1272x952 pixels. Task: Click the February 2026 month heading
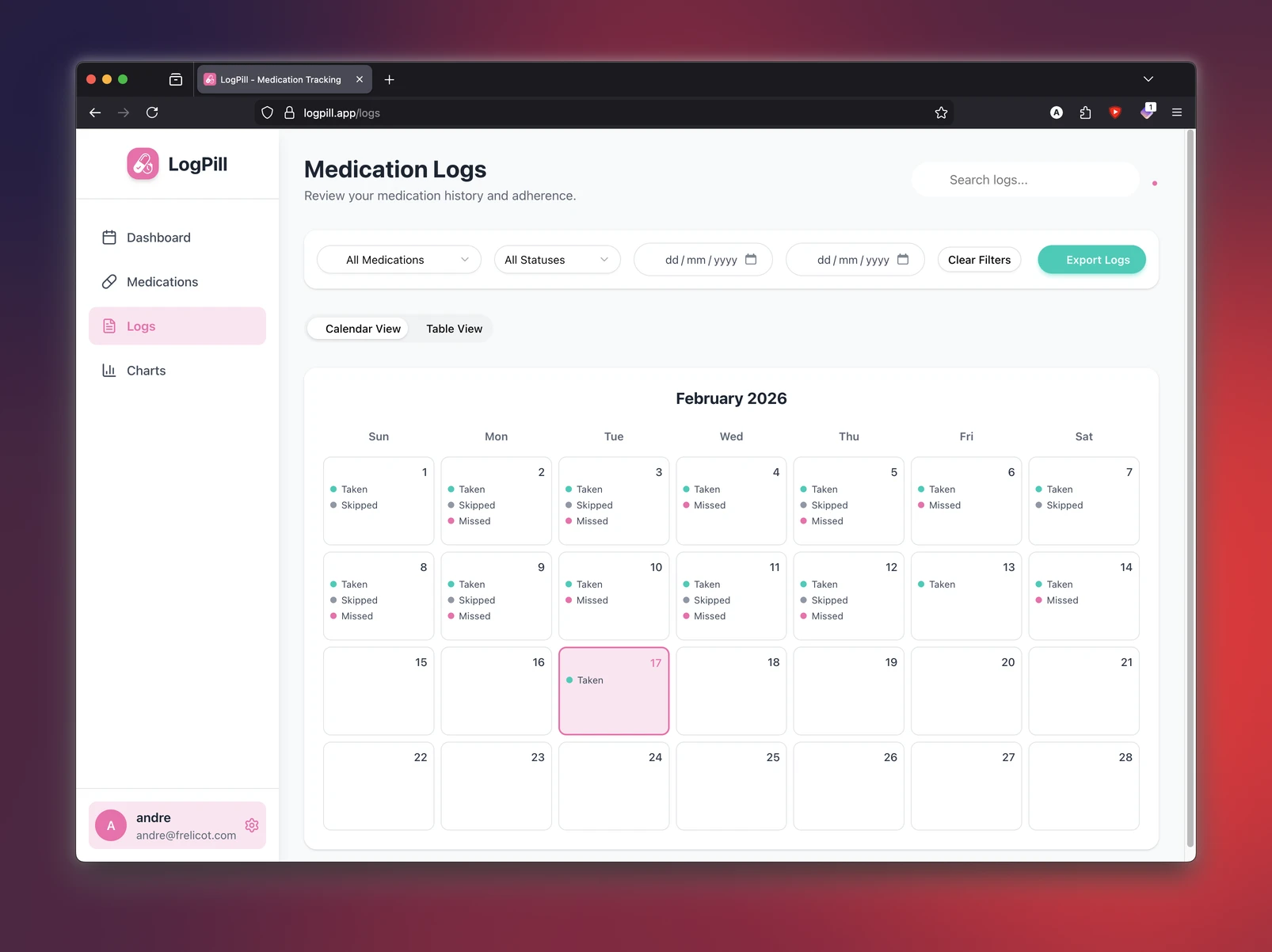pos(731,398)
